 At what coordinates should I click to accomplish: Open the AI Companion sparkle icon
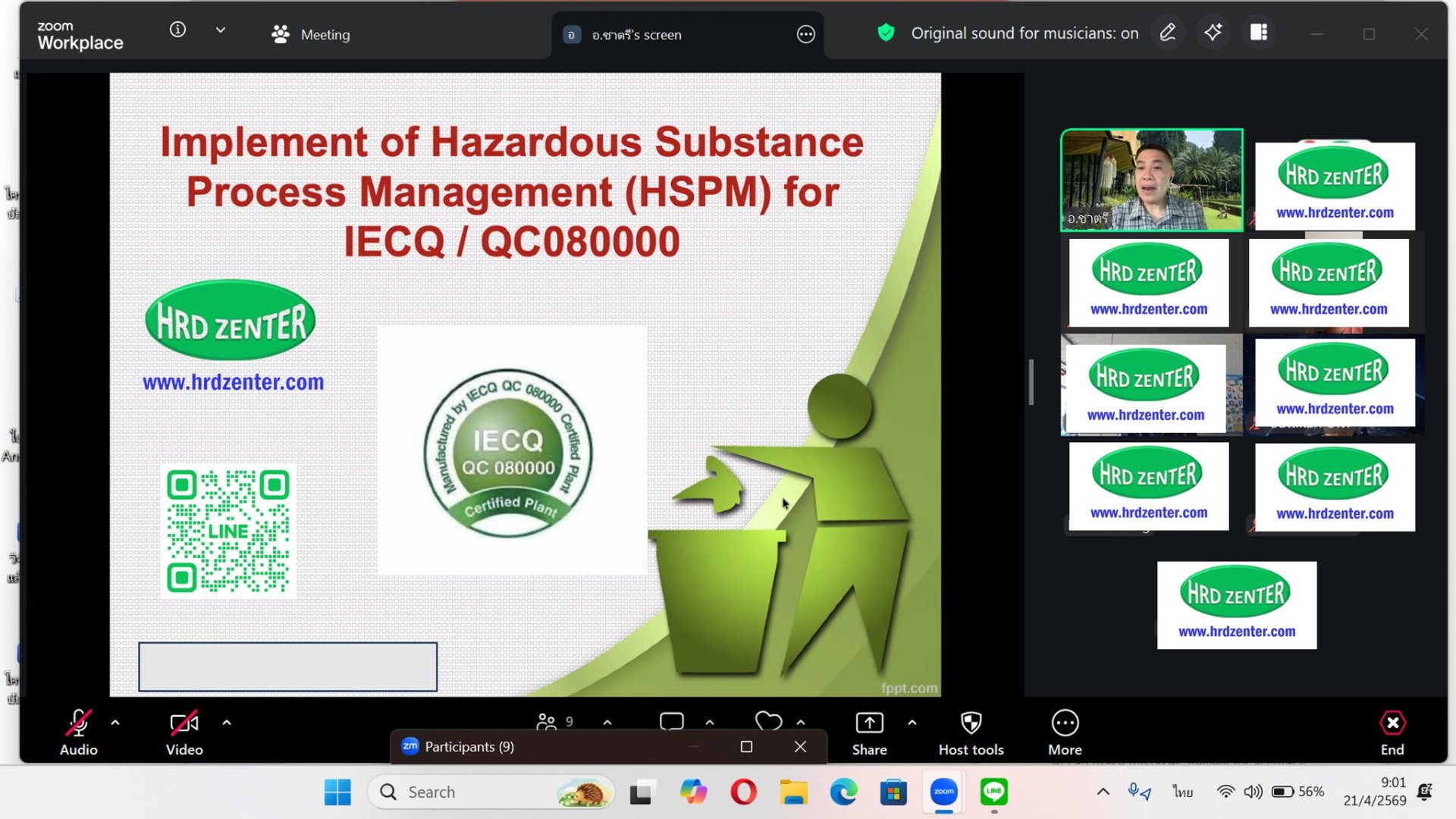coord(1213,33)
